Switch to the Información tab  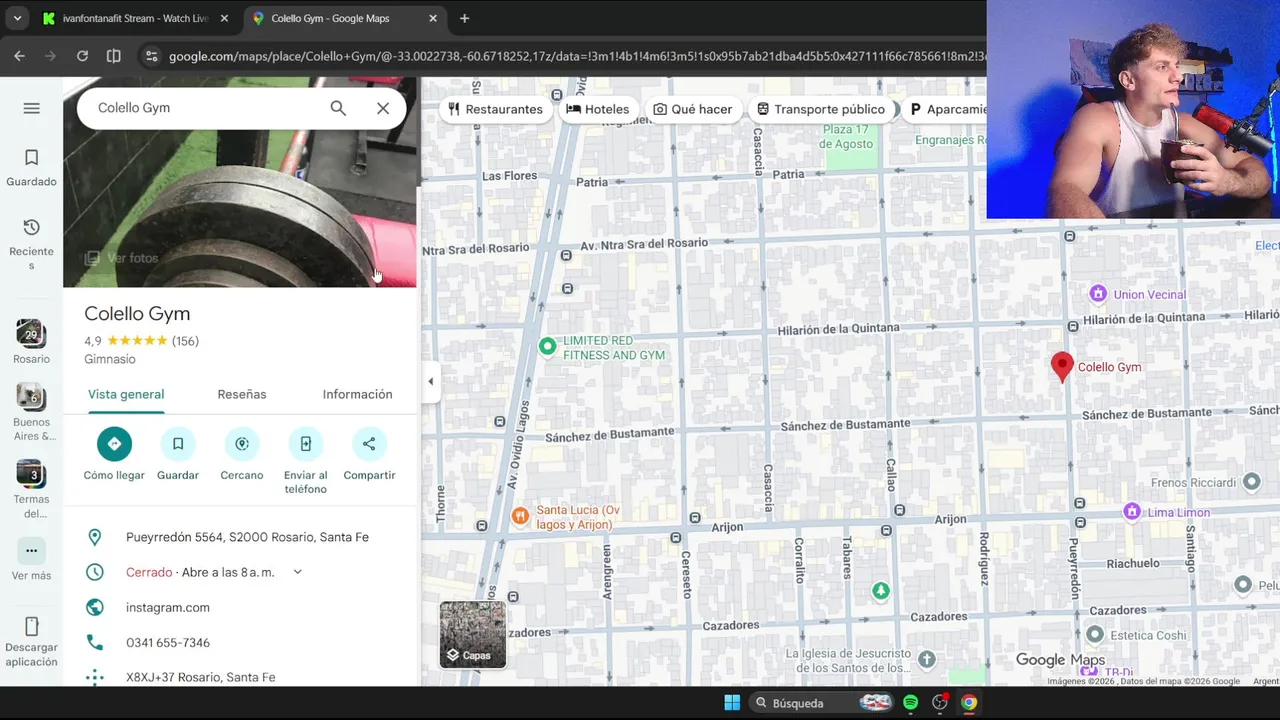pyautogui.click(x=357, y=394)
